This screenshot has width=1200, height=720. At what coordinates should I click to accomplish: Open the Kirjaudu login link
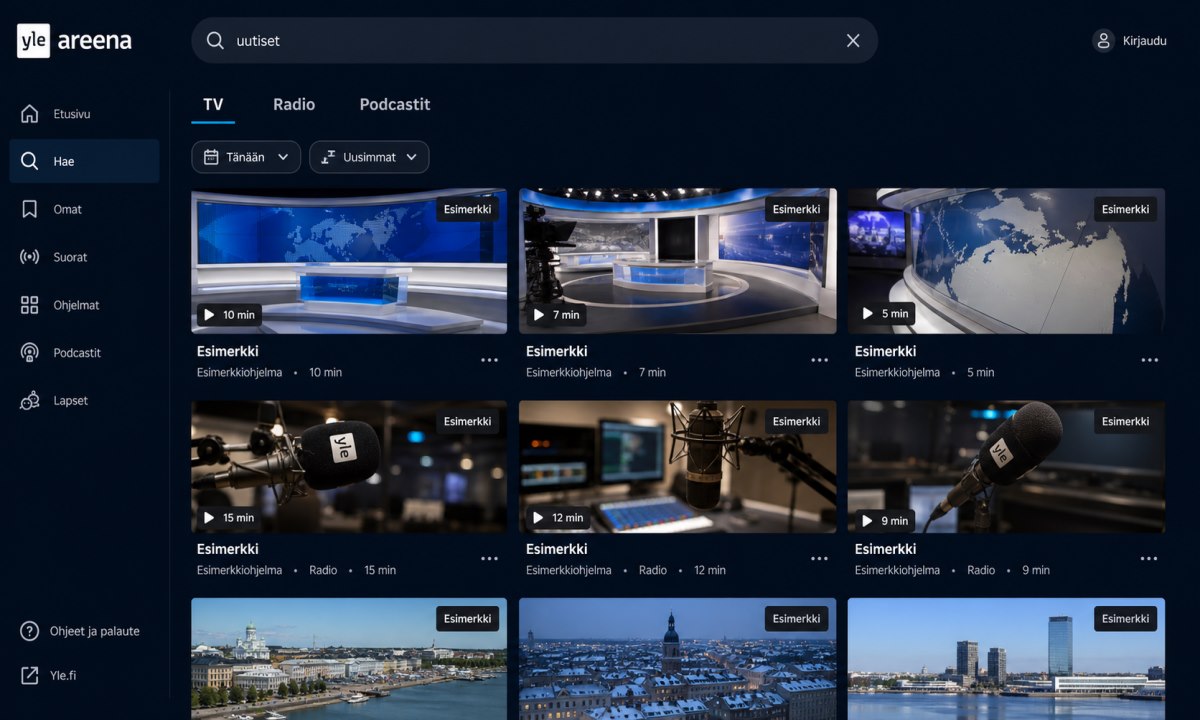point(1144,41)
